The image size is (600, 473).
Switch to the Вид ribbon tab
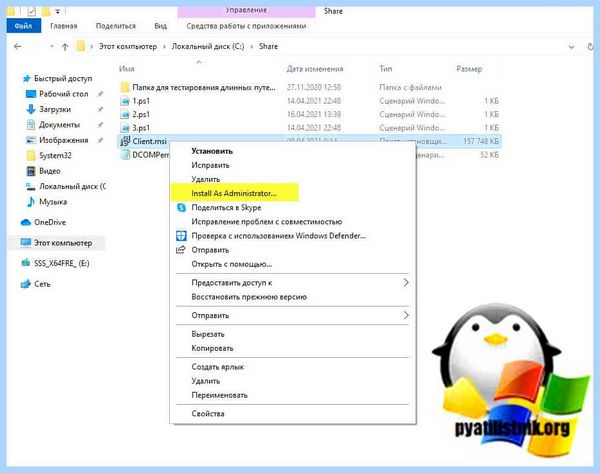pos(161,26)
